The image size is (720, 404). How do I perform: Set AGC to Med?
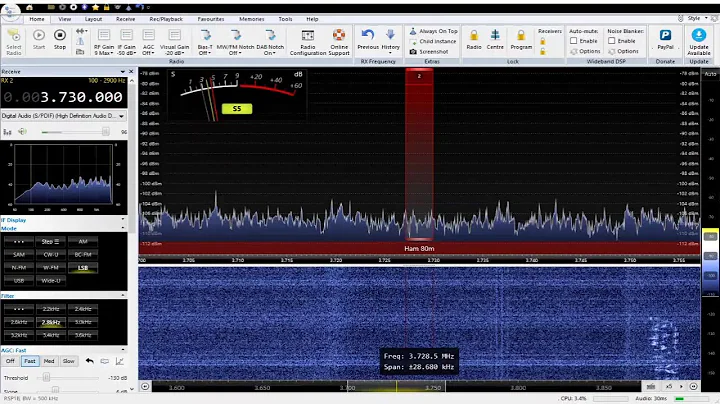pos(49,361)
